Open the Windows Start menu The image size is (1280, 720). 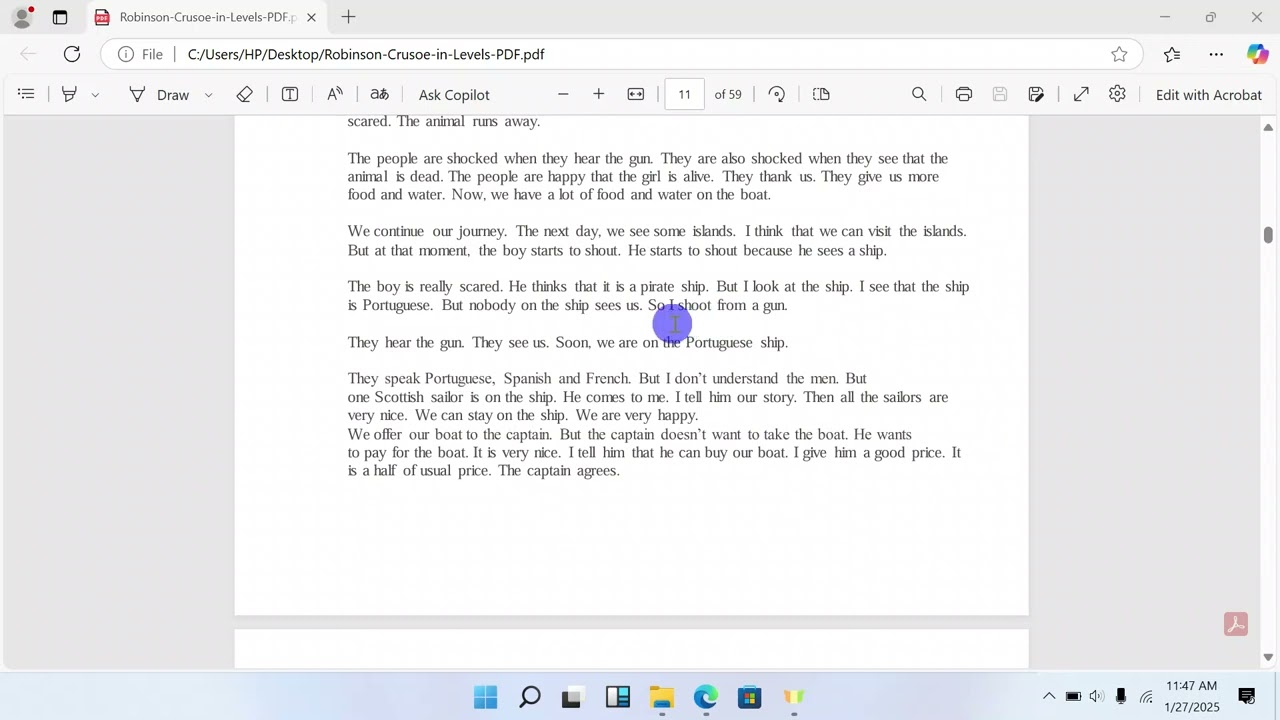coord(486,697)
